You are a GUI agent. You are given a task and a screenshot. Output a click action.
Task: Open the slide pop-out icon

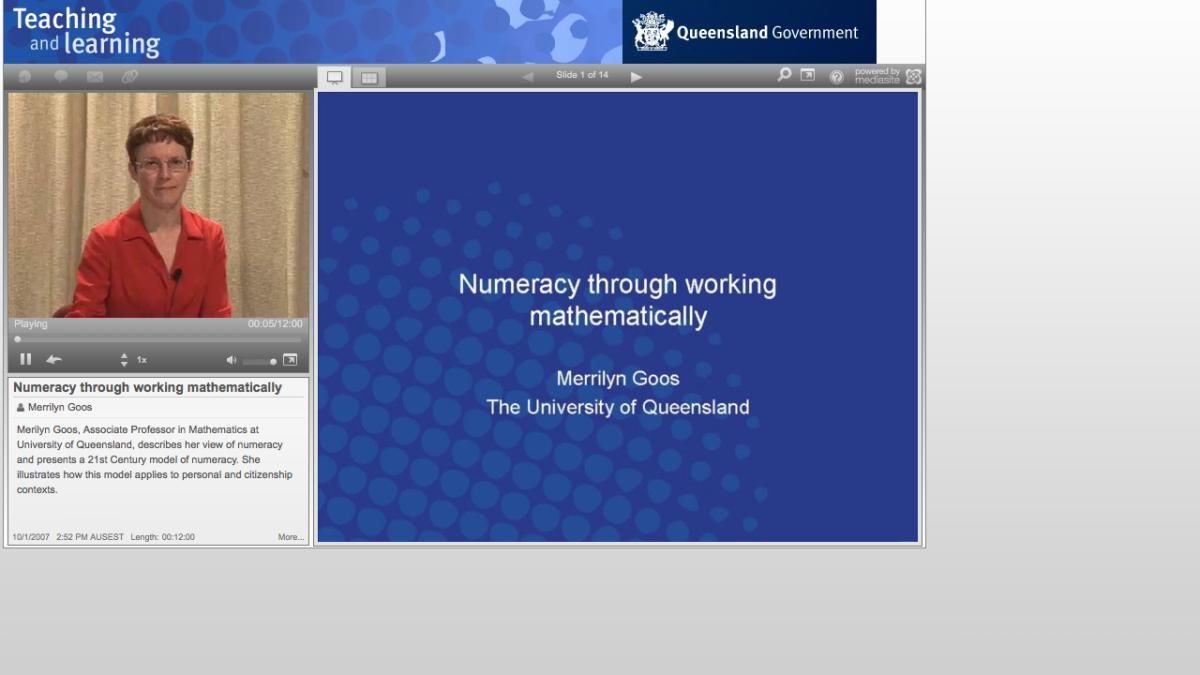pos(807,75)
